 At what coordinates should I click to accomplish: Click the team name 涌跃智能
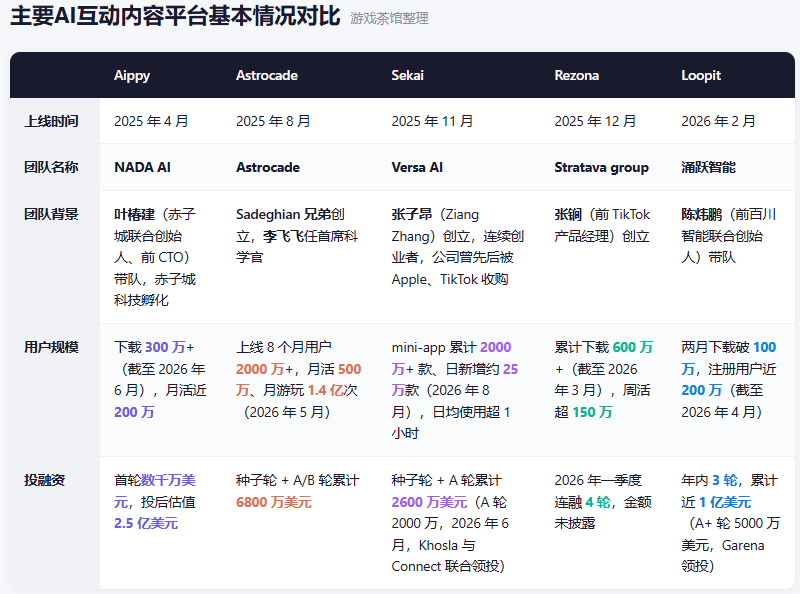[x=708, y=167]
